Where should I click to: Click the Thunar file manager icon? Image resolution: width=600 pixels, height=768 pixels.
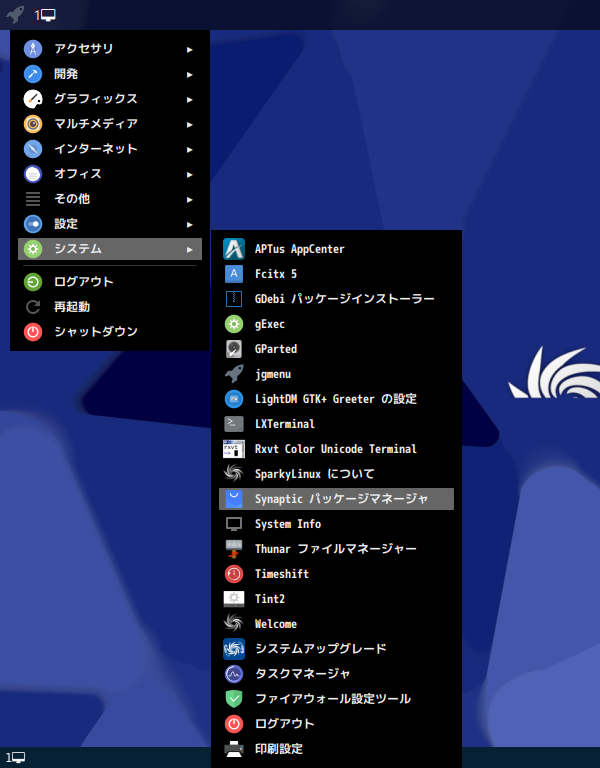(234, 549)
